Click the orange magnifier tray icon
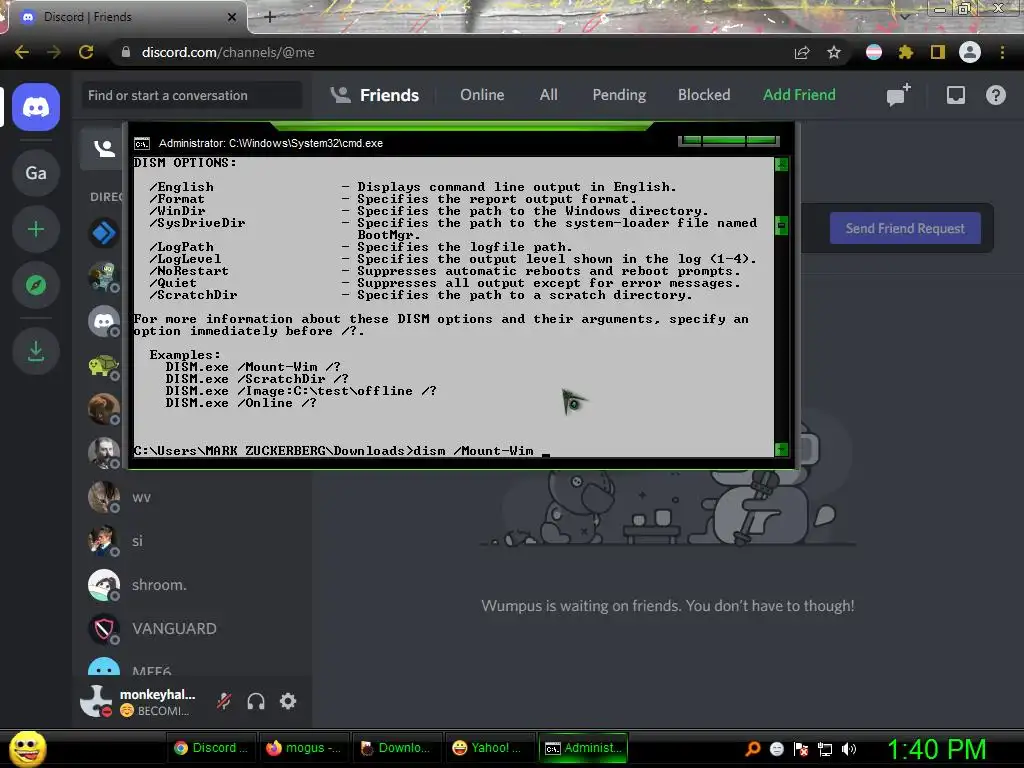Screen dimensions: 1024x768 pyautogui.click(x=753, y=749)
